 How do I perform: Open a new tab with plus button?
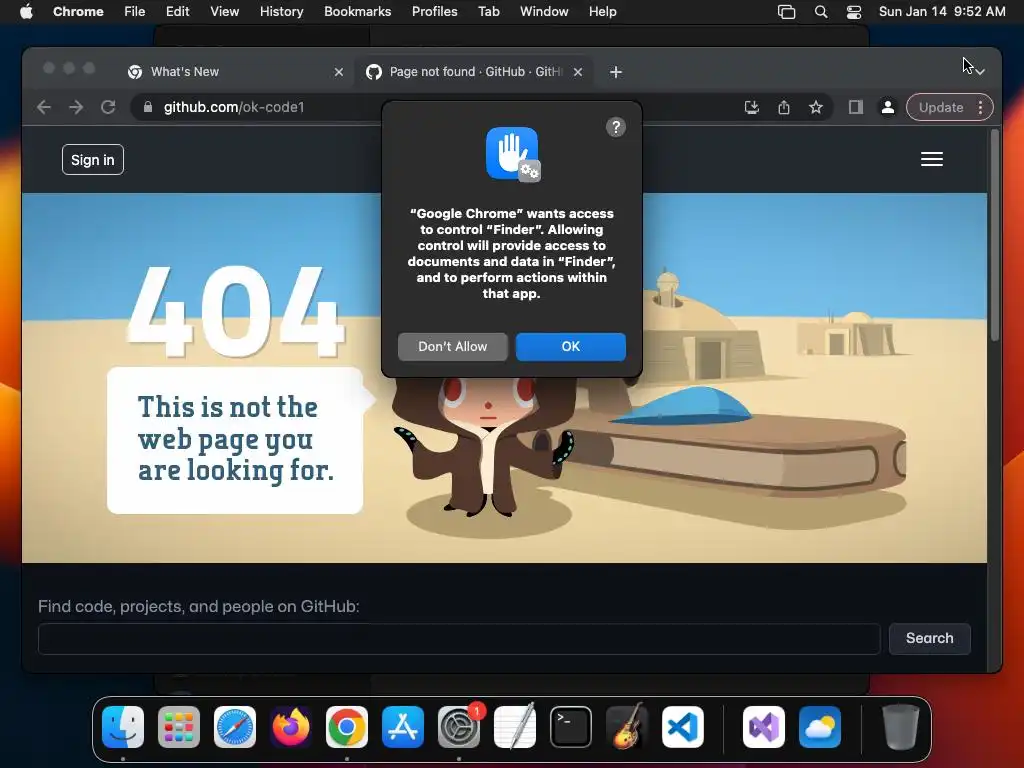point(615,72)
